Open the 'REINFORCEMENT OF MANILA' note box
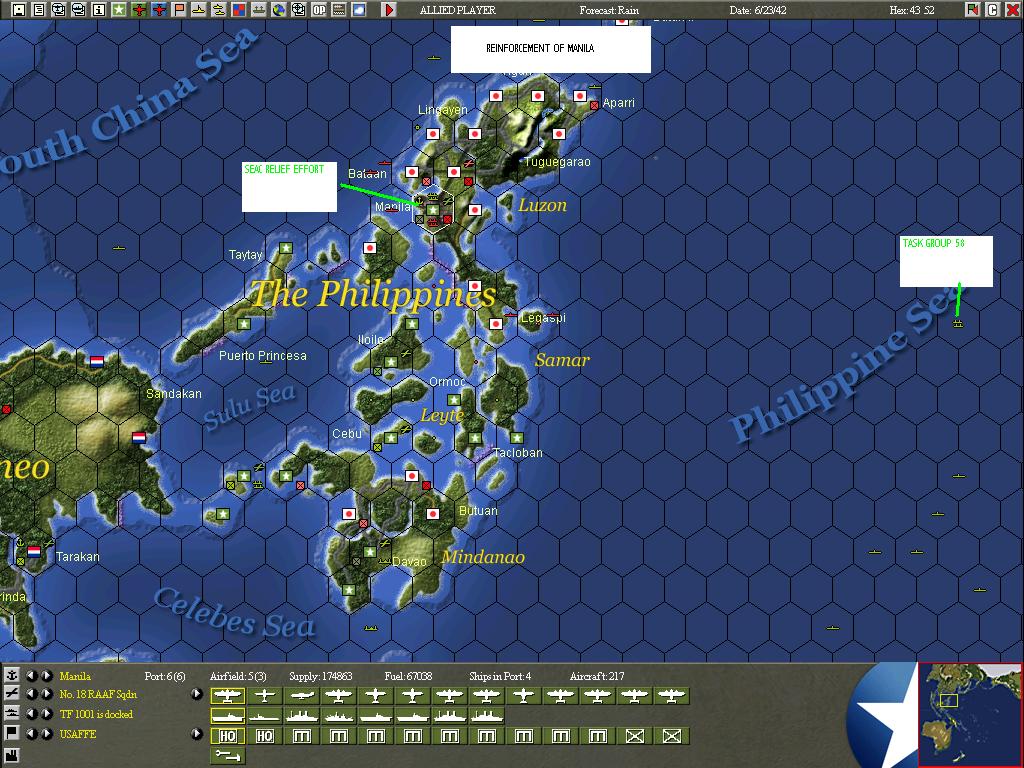Image resolution: width=1024 pixels, height=768 pixels. pyautogui.click(x=551, y=49)
